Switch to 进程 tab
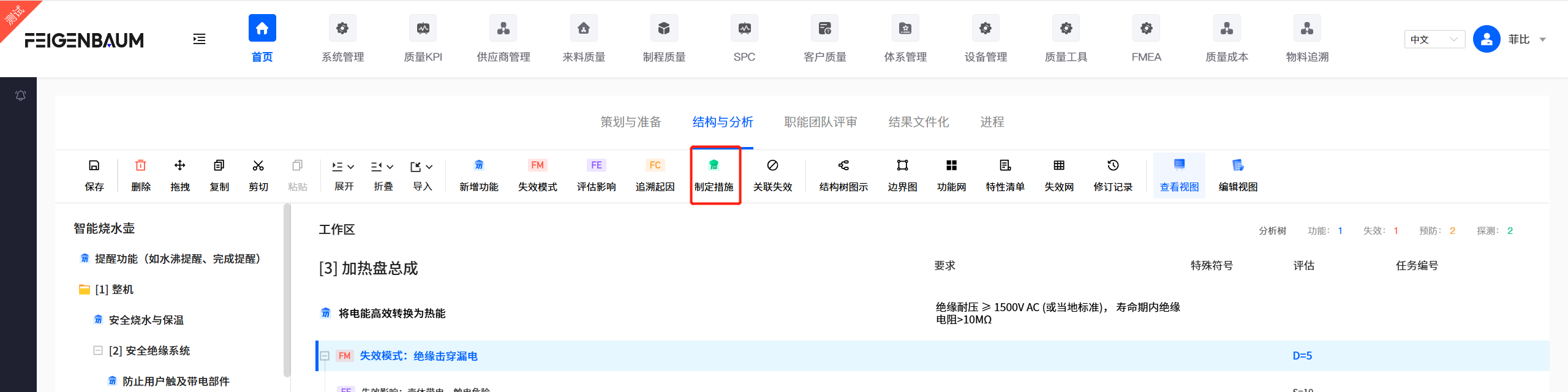 point(992,122)
